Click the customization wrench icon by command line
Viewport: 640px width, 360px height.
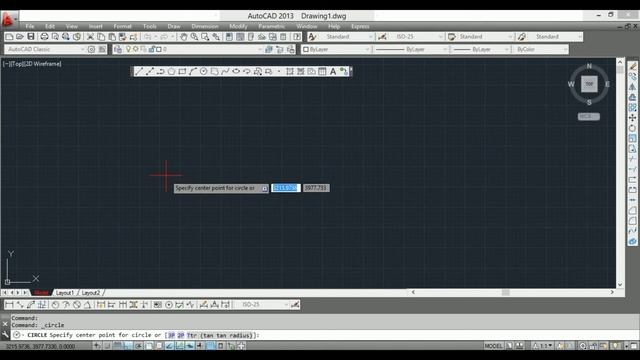tap(5, 335)
